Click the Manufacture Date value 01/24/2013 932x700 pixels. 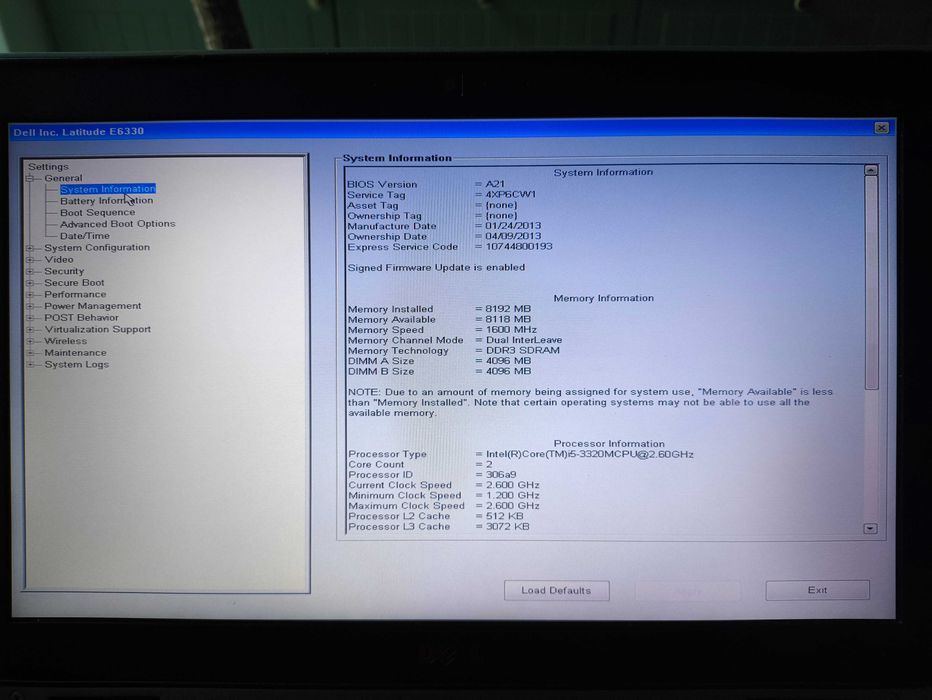[513, 226]
